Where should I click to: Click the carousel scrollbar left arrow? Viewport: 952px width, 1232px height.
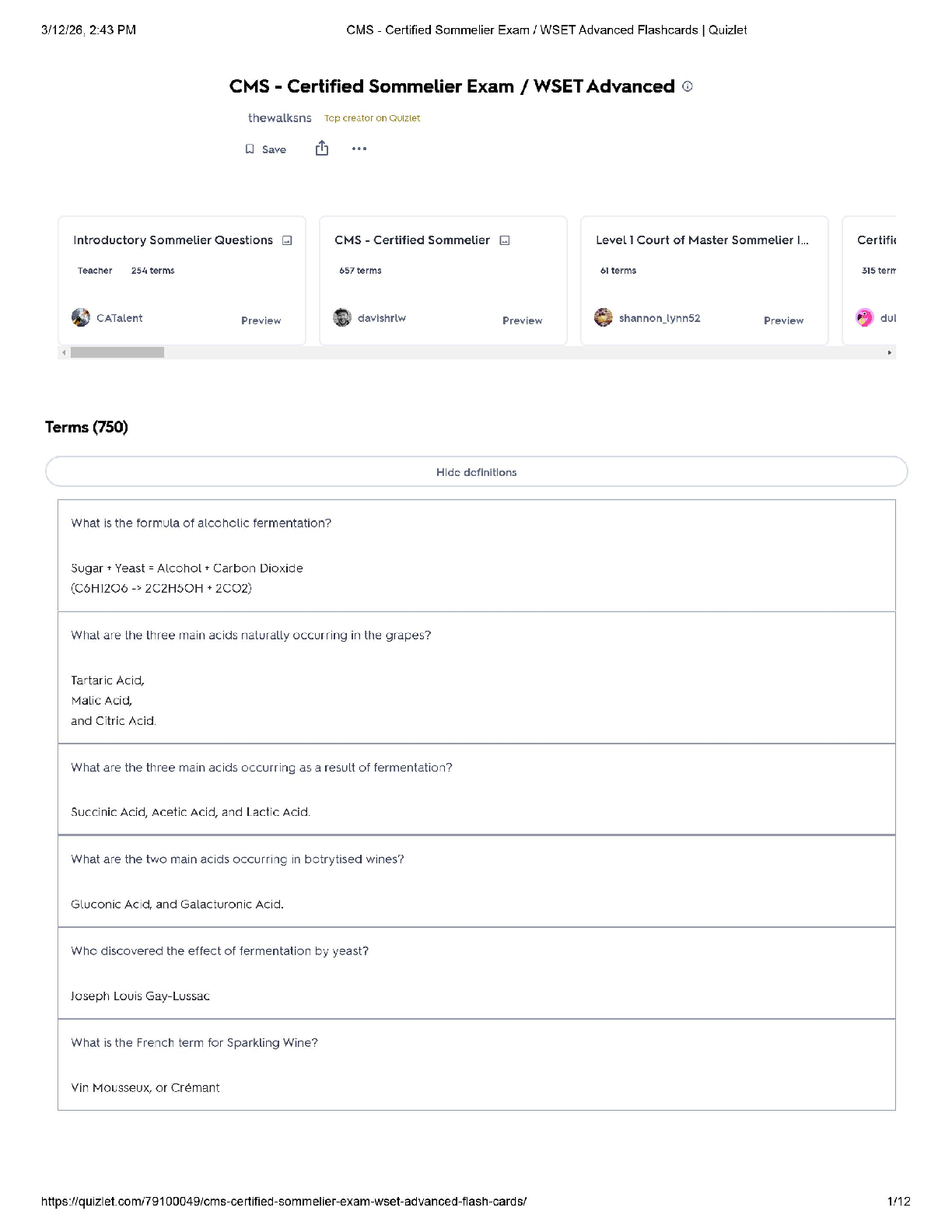64,353
